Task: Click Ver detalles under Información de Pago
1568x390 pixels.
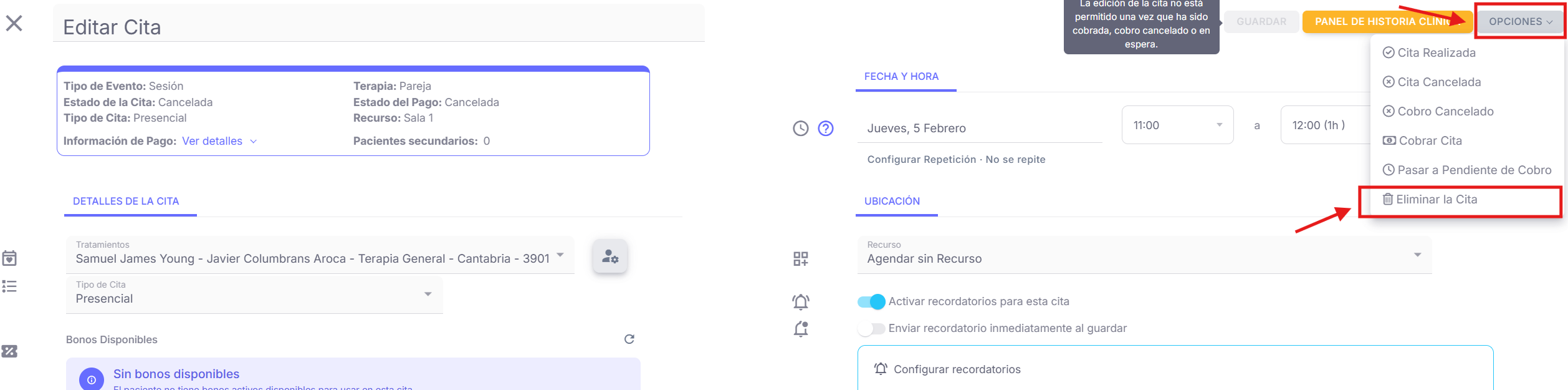Action: tap(212, 141)
